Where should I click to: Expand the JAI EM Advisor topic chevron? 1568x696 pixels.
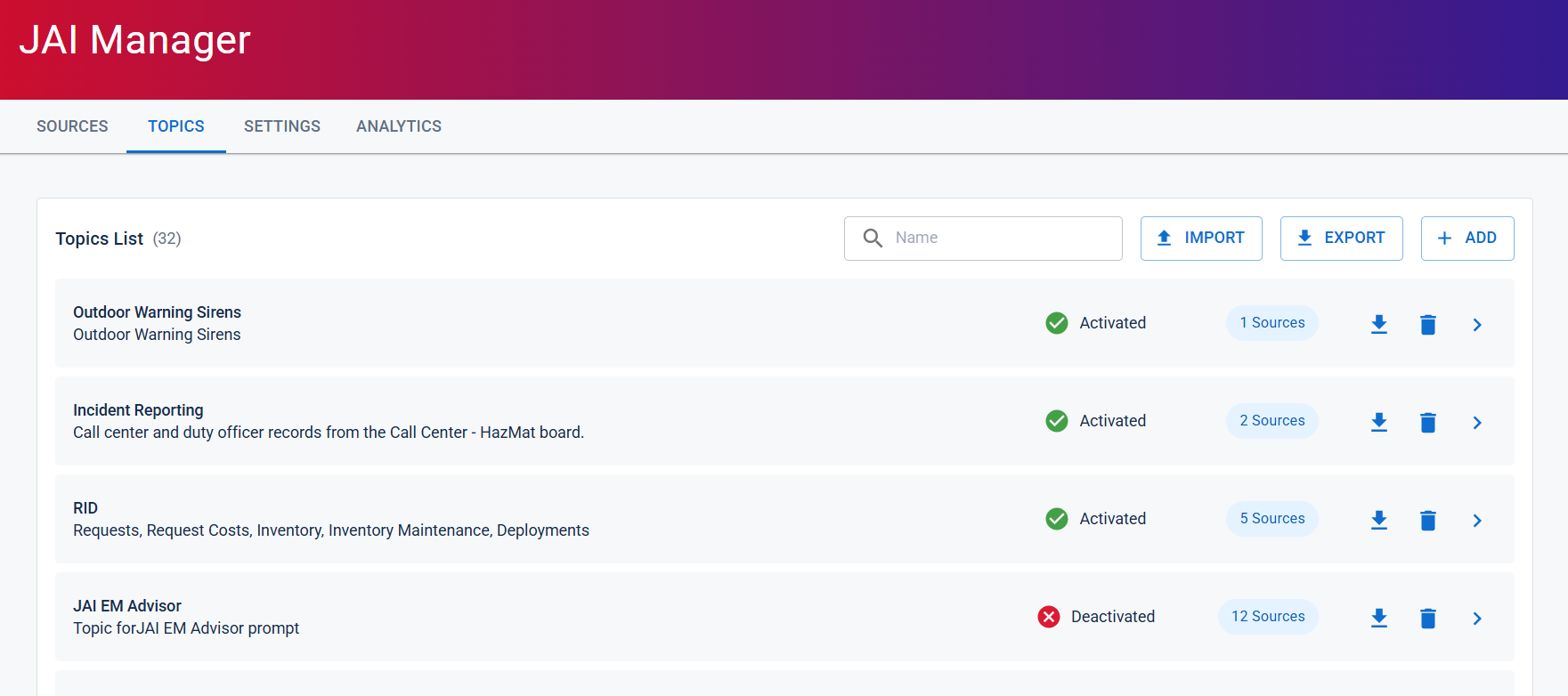click(x=1477, y=619)
